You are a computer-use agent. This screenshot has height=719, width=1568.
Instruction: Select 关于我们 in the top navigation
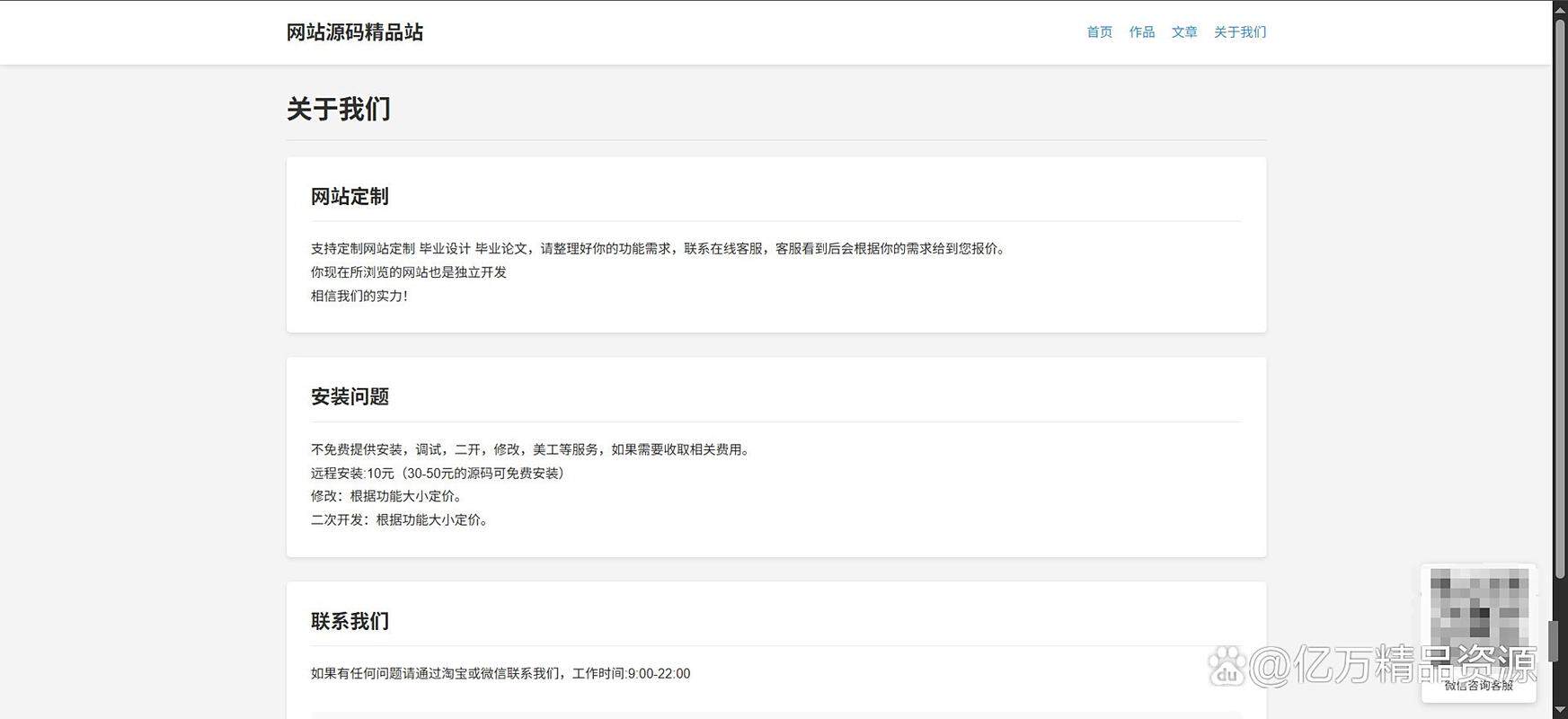[1239, 32]
